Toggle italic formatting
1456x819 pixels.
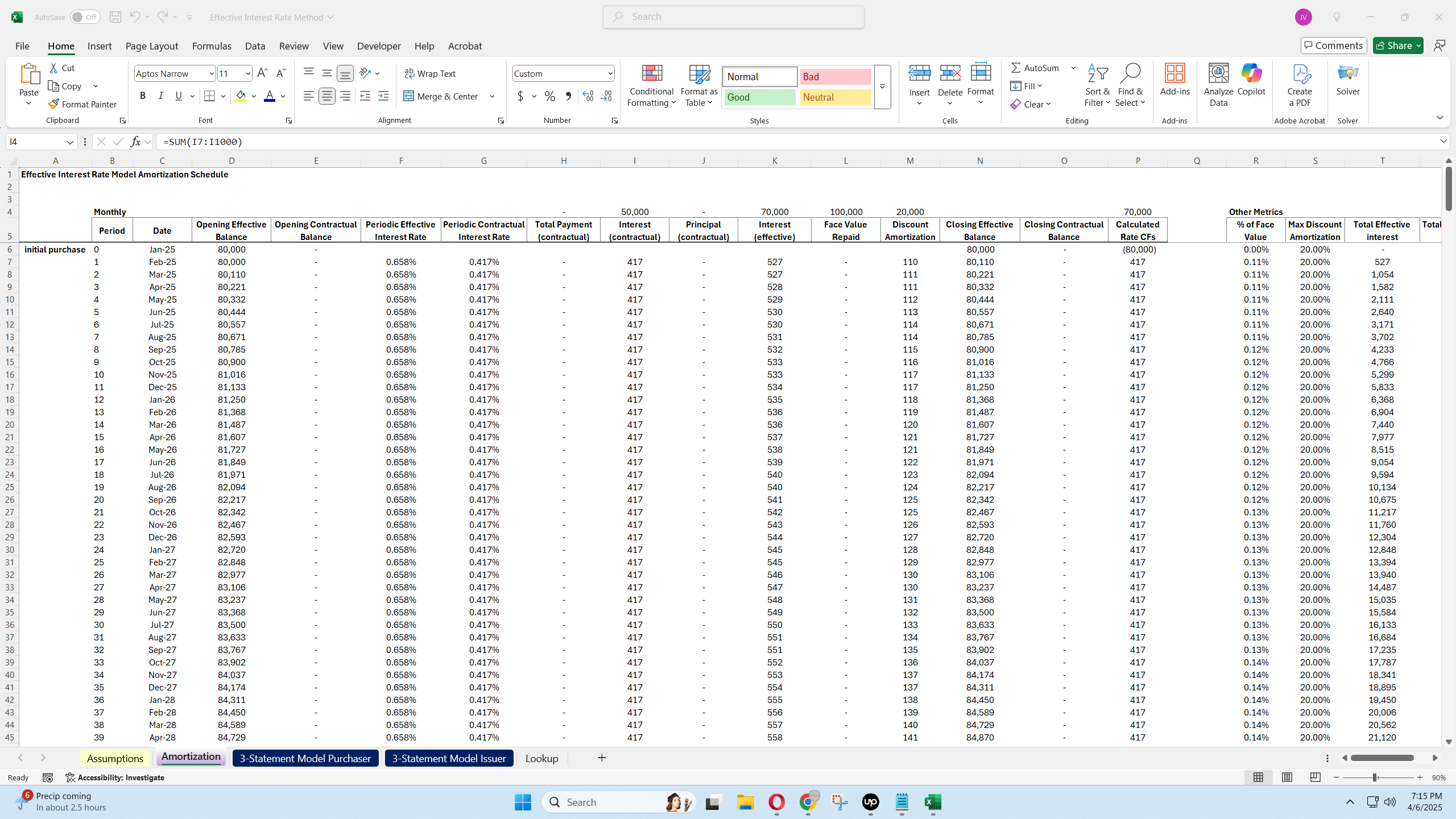point(160,95)
